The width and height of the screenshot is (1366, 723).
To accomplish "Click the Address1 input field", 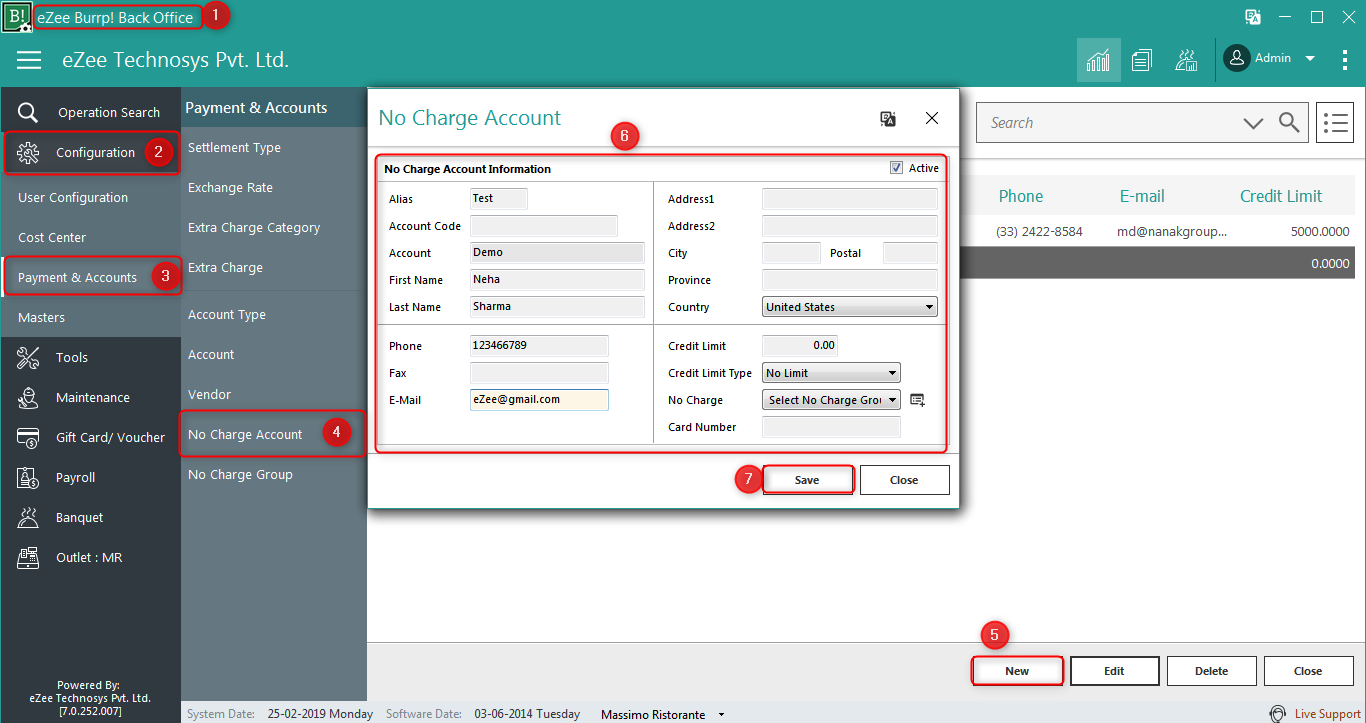I will [850, 199].
